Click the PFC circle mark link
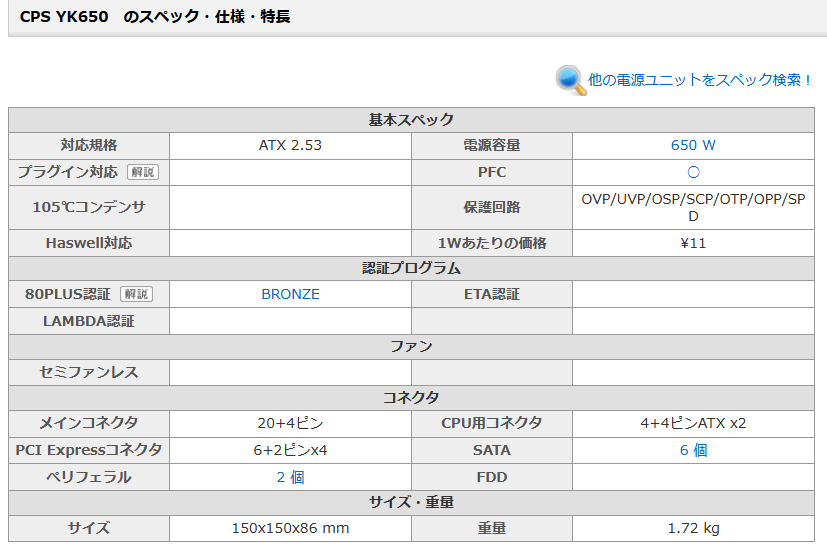This screenshot has height=550, width=827. [693, 172]
